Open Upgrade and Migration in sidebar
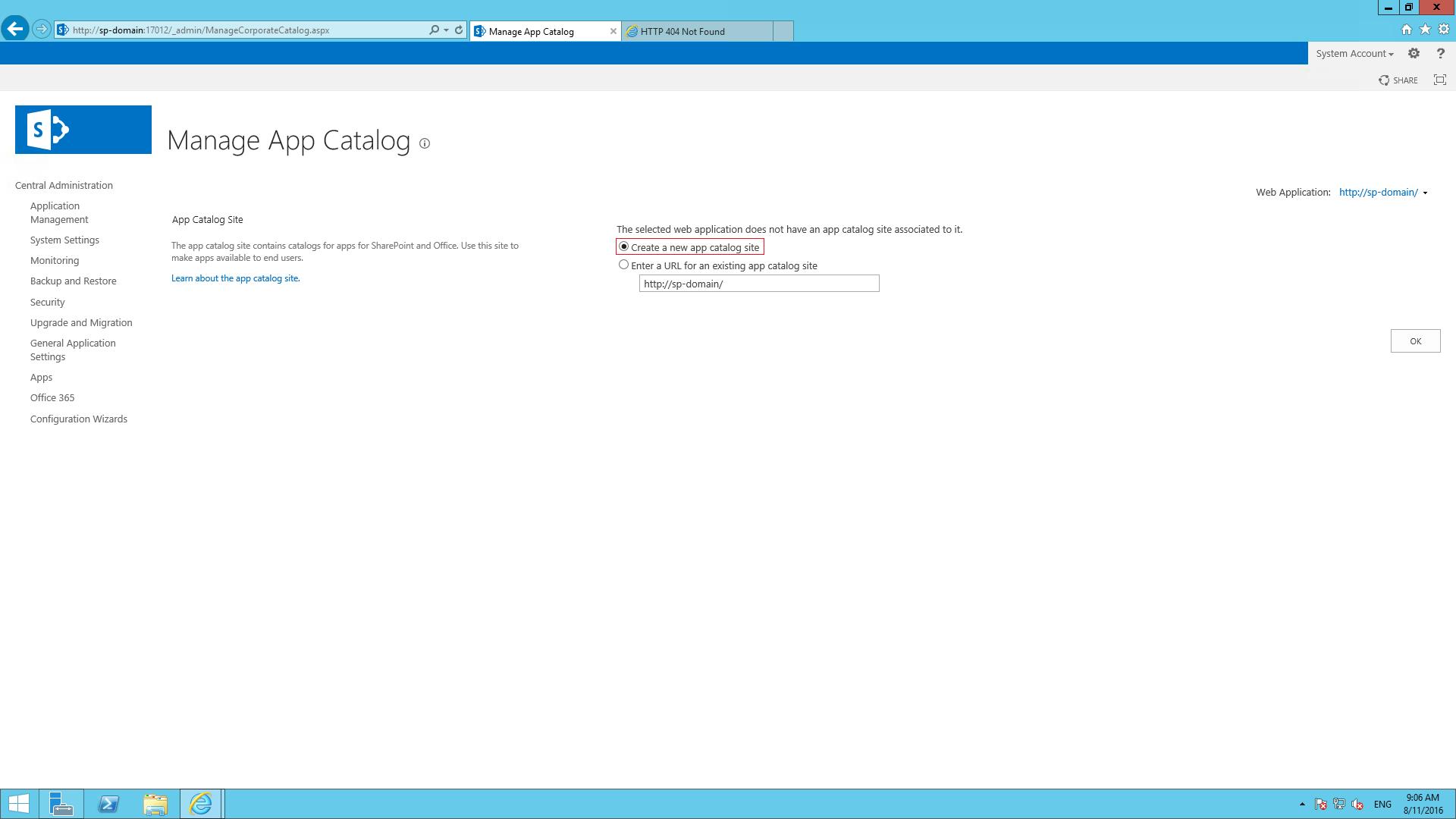 coord(81,323)
